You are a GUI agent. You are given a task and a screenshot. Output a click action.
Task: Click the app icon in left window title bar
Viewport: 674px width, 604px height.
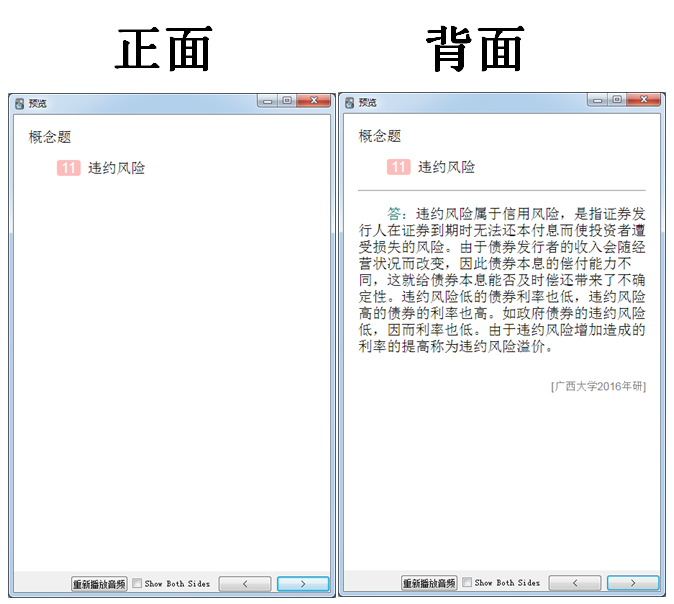coord(19,104)
